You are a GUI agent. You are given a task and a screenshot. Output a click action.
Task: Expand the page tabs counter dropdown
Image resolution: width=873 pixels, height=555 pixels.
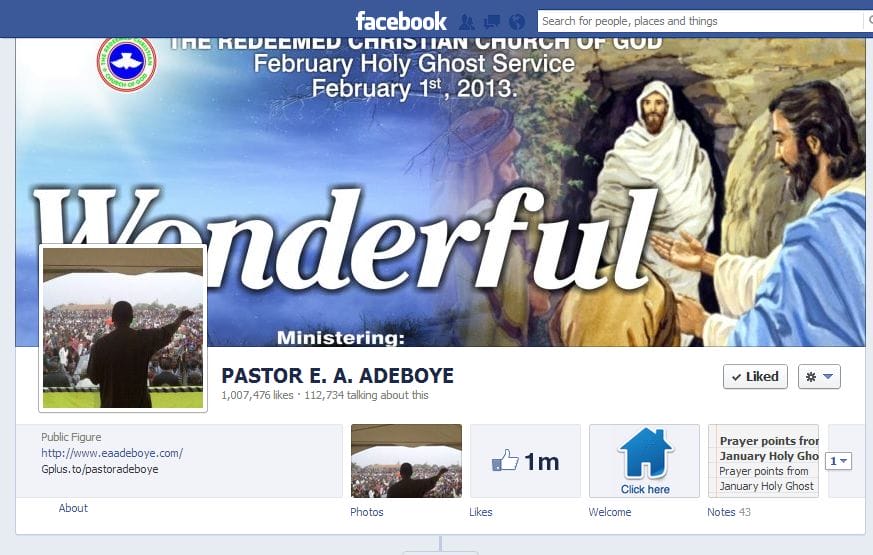pos(838,461)
